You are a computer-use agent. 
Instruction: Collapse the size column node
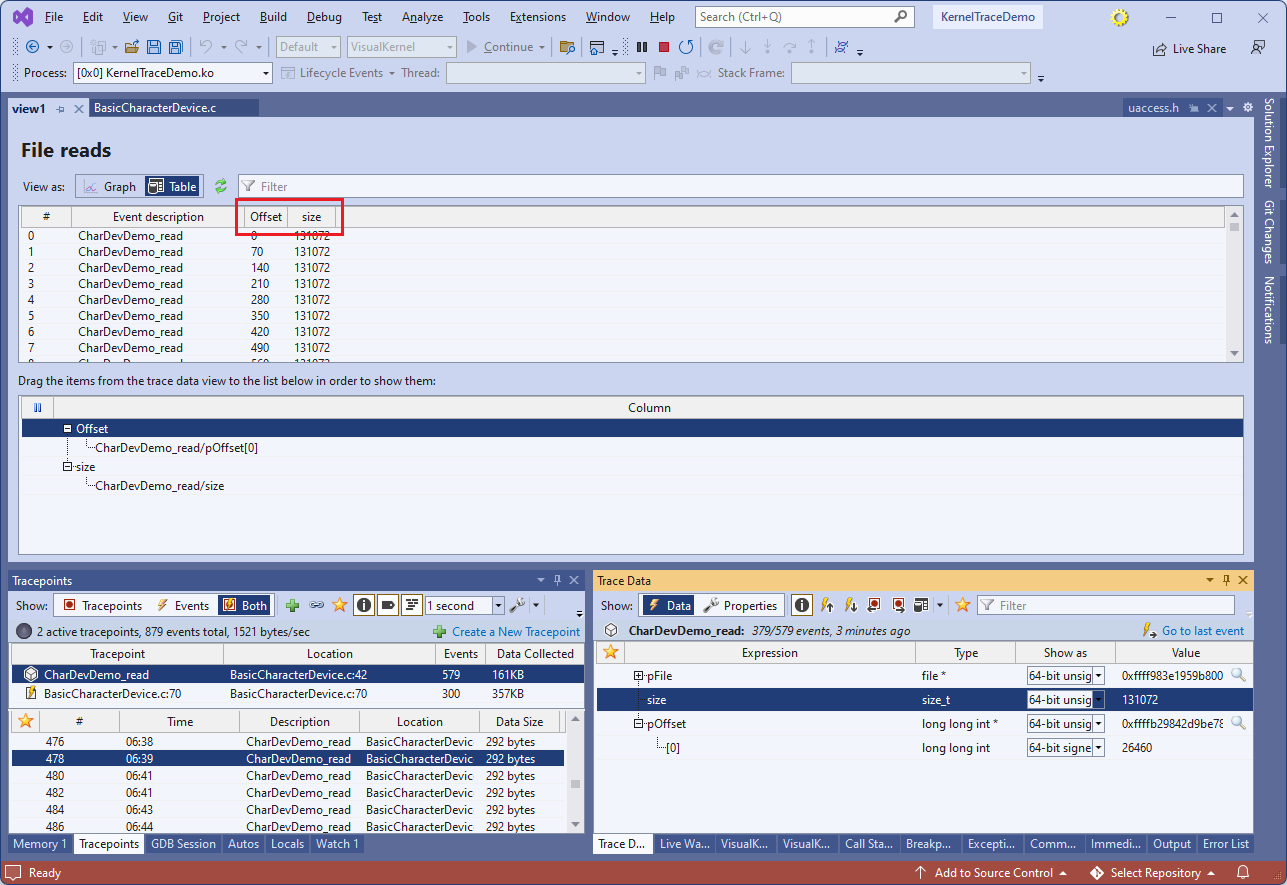(68, 466)
